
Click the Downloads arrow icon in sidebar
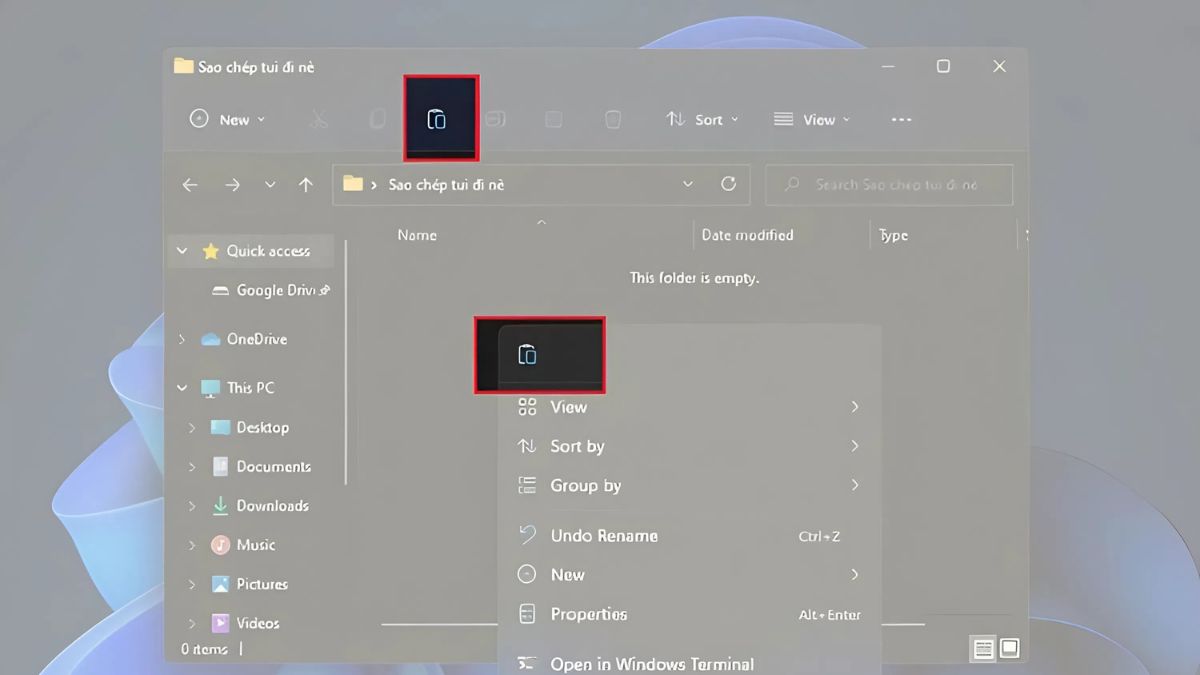tap(220, 506)
